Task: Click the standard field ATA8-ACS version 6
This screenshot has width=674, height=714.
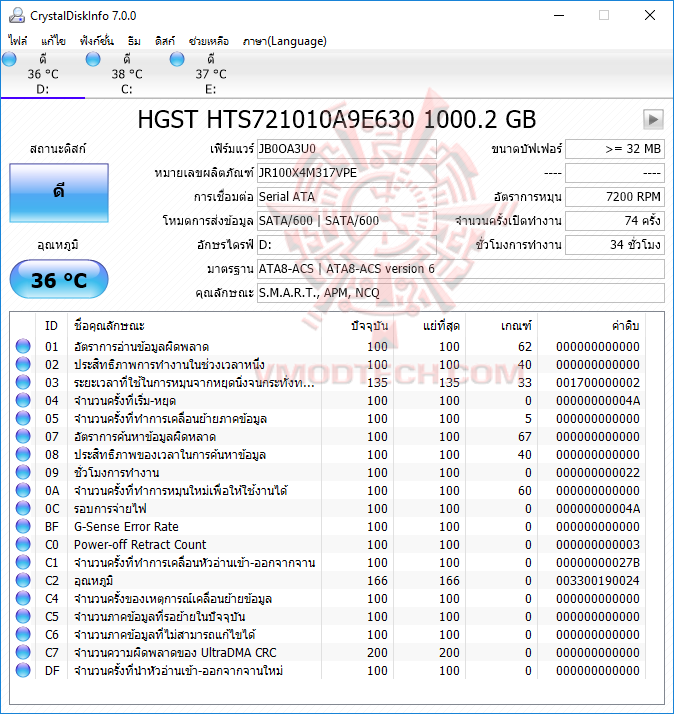Action: pyautogui.click(x=460, y=269)
